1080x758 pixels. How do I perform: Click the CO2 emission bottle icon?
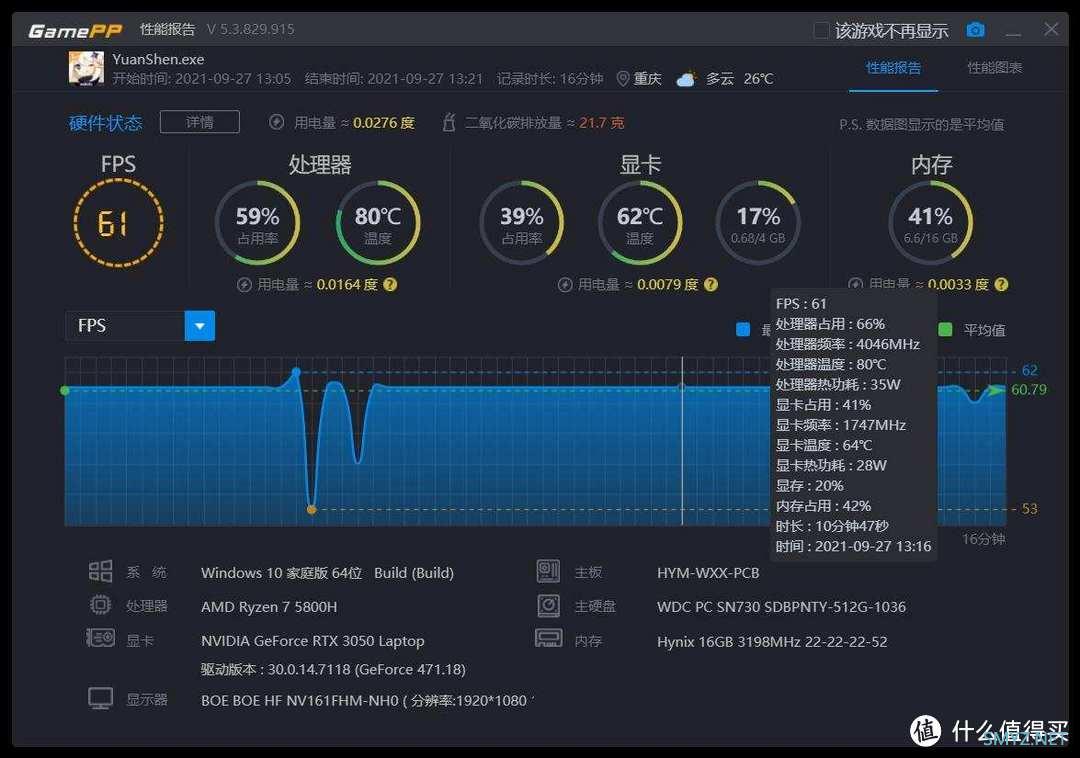coord(449,123)
